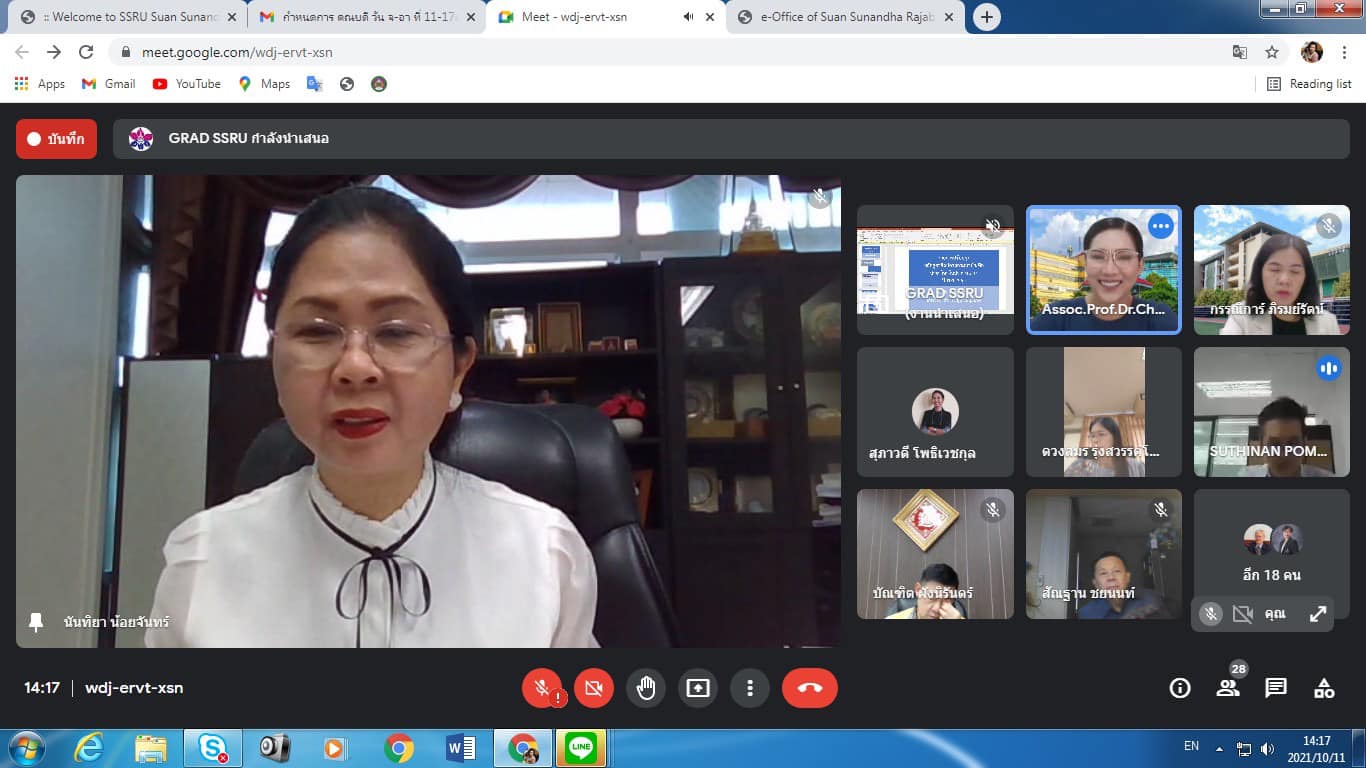Viewport: 1366px width, 768px height.
Task: Bookmark this page with star icon
Action: click(1272, 52)
